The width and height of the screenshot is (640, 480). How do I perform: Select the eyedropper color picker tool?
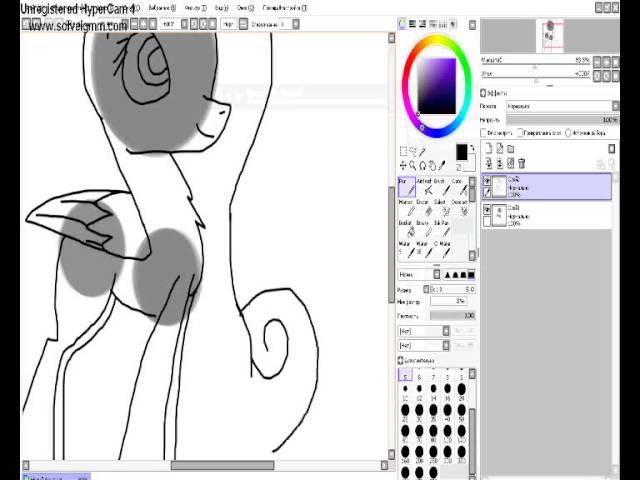pos(442,165)
